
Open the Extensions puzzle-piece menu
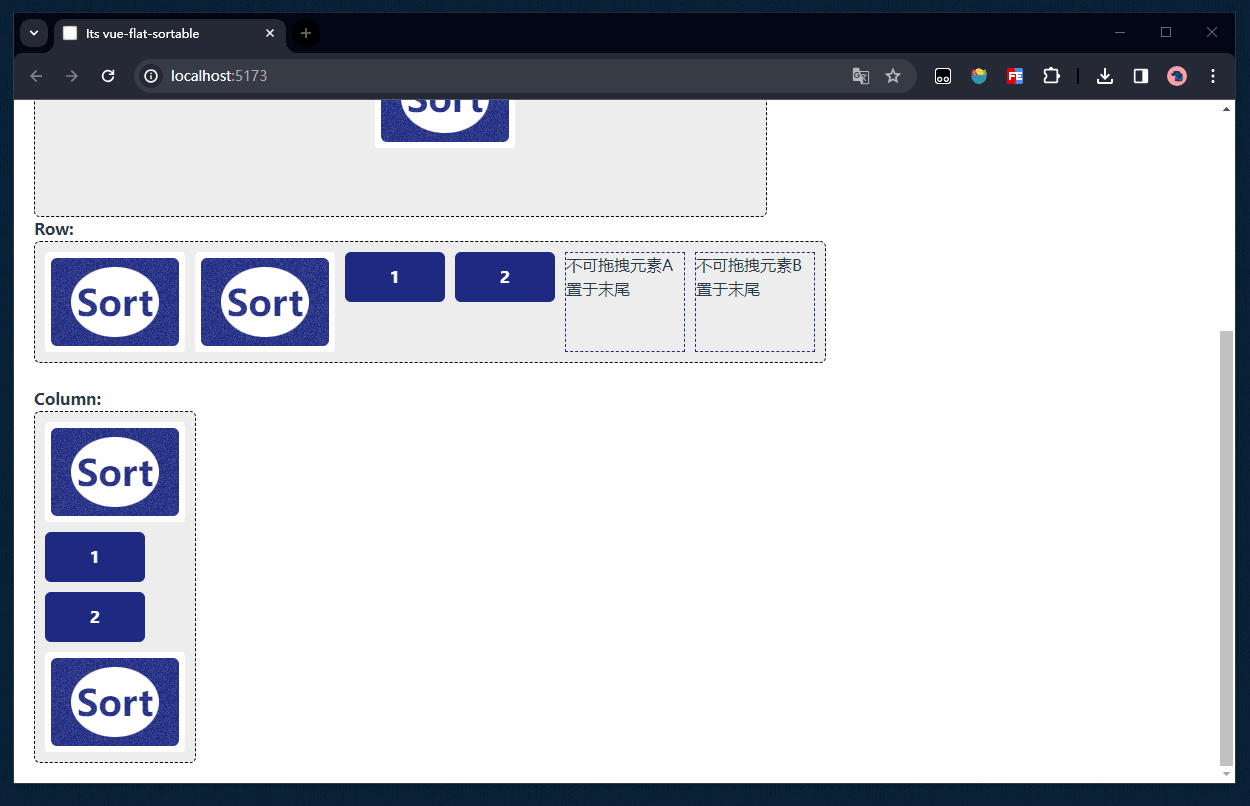(x=1051, y=75)
